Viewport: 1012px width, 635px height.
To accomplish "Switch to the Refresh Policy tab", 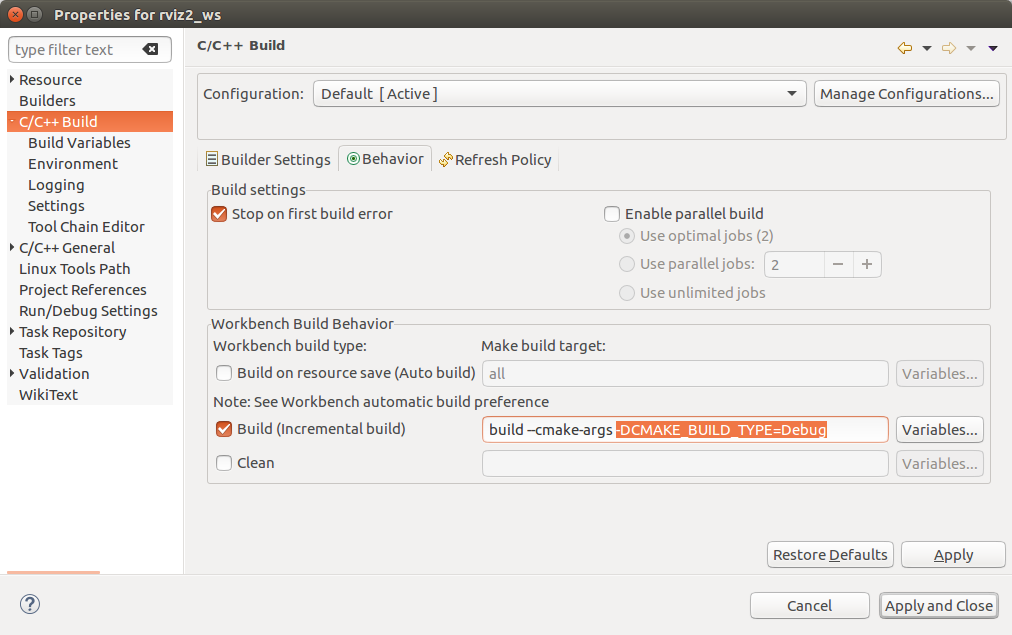I will 495,160.
